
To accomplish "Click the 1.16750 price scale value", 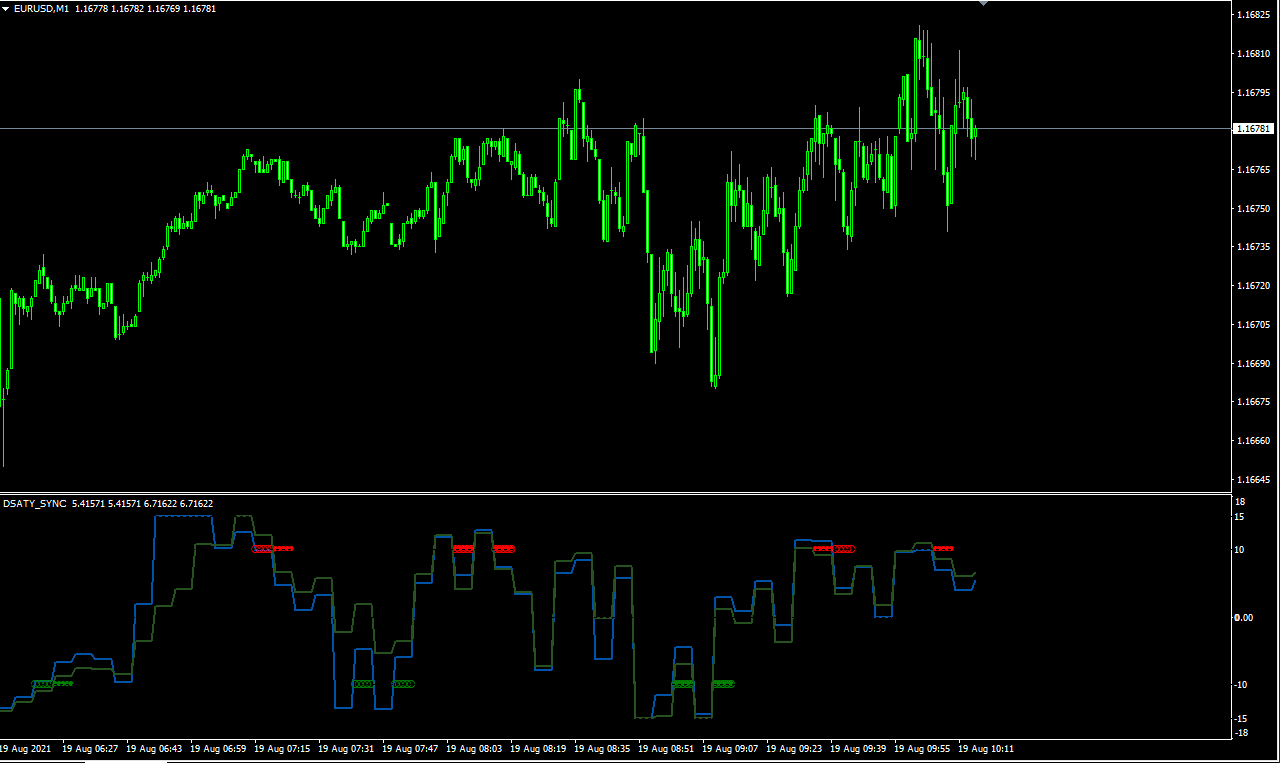I will point(1253,208).
